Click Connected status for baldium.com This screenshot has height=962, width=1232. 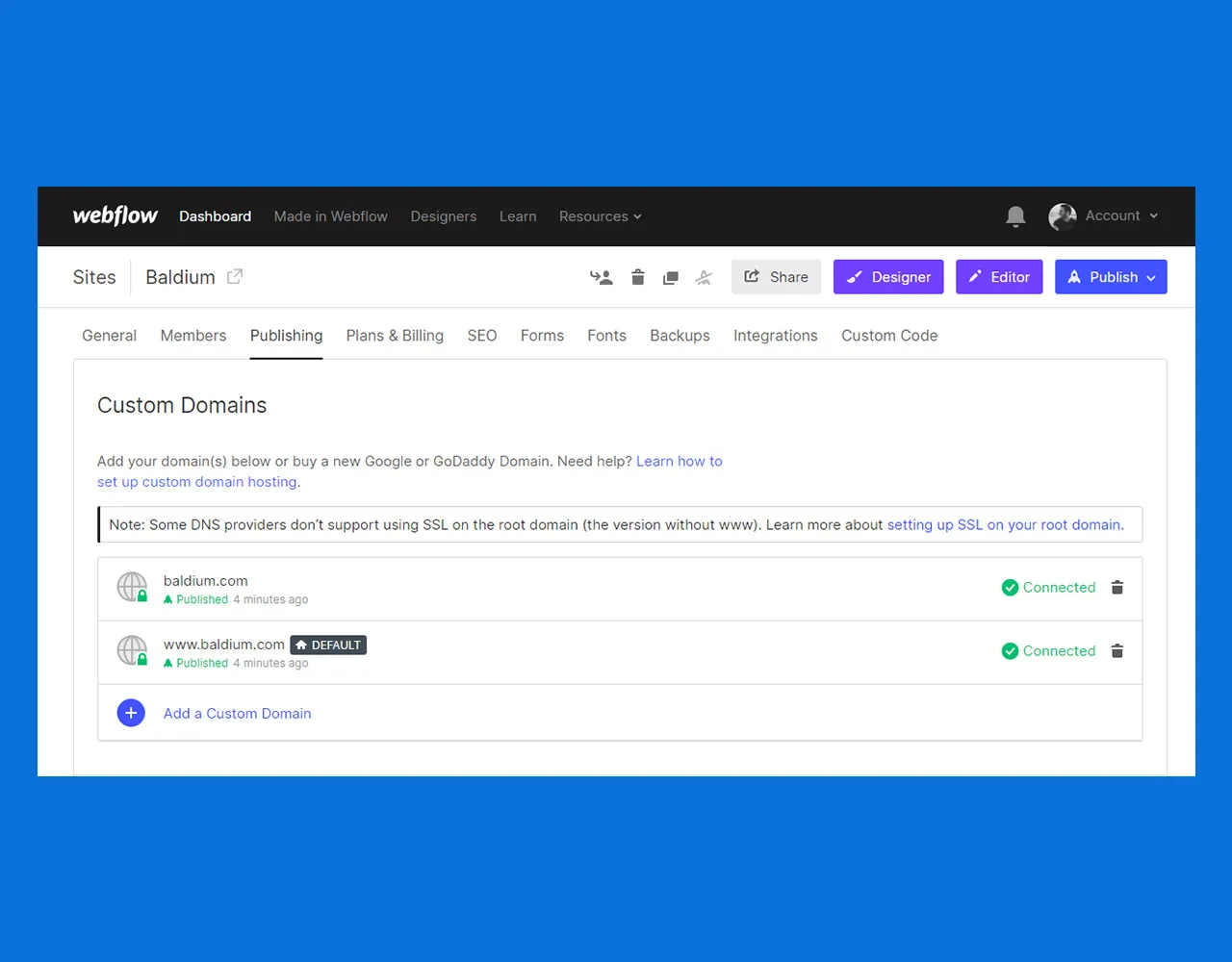[1048, 587]
